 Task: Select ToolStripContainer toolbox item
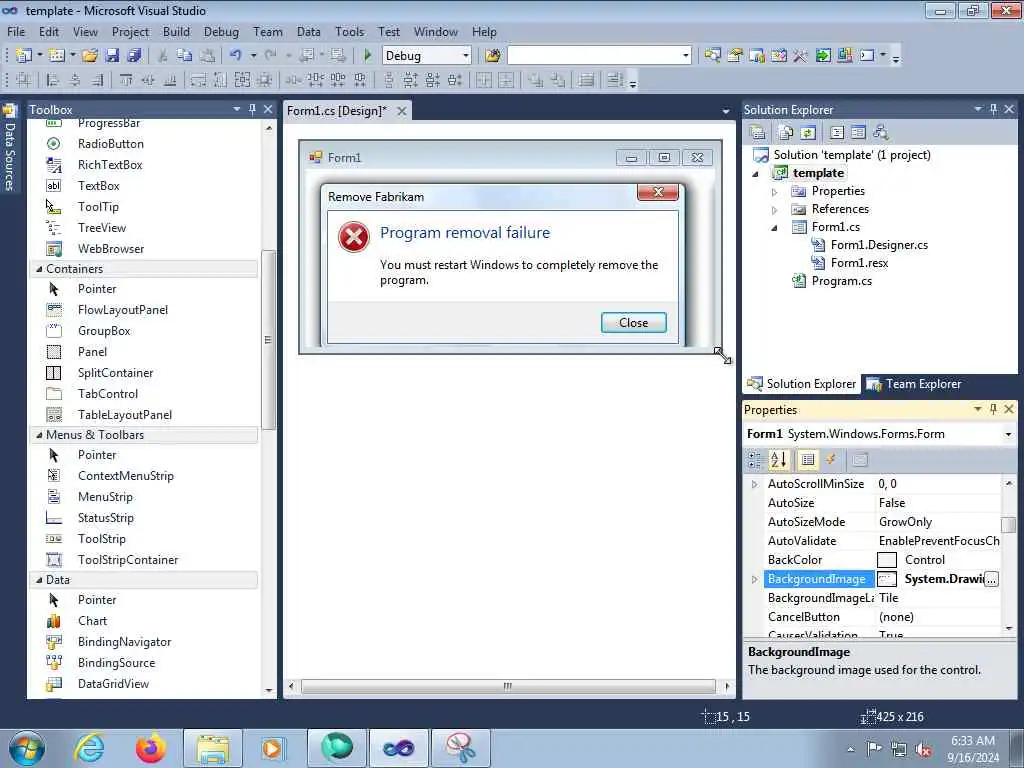(x=128, y=559)
